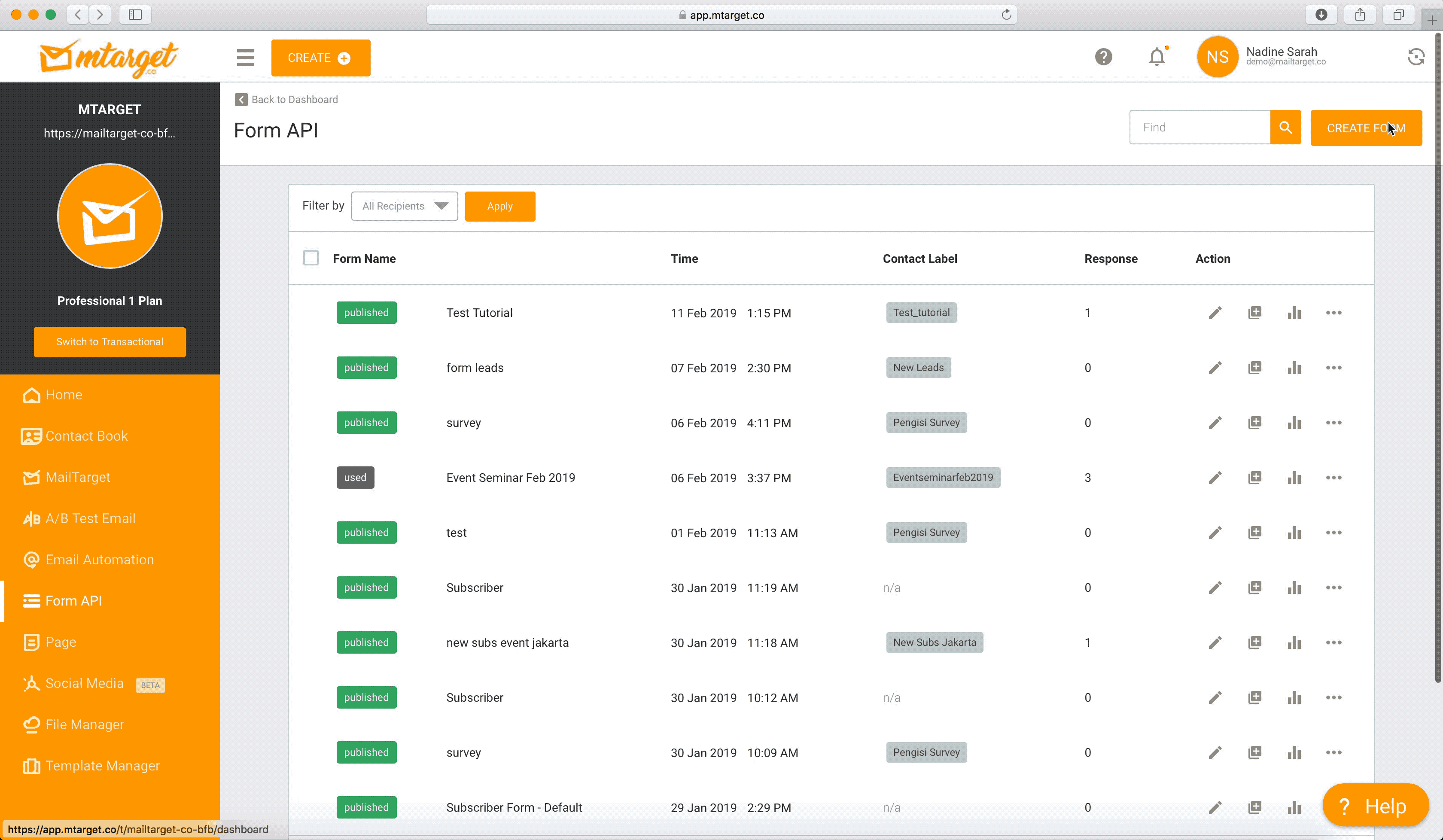Open Template Manager from the sidebar
Screen dimensions: 1443x840
pos(102,766)
